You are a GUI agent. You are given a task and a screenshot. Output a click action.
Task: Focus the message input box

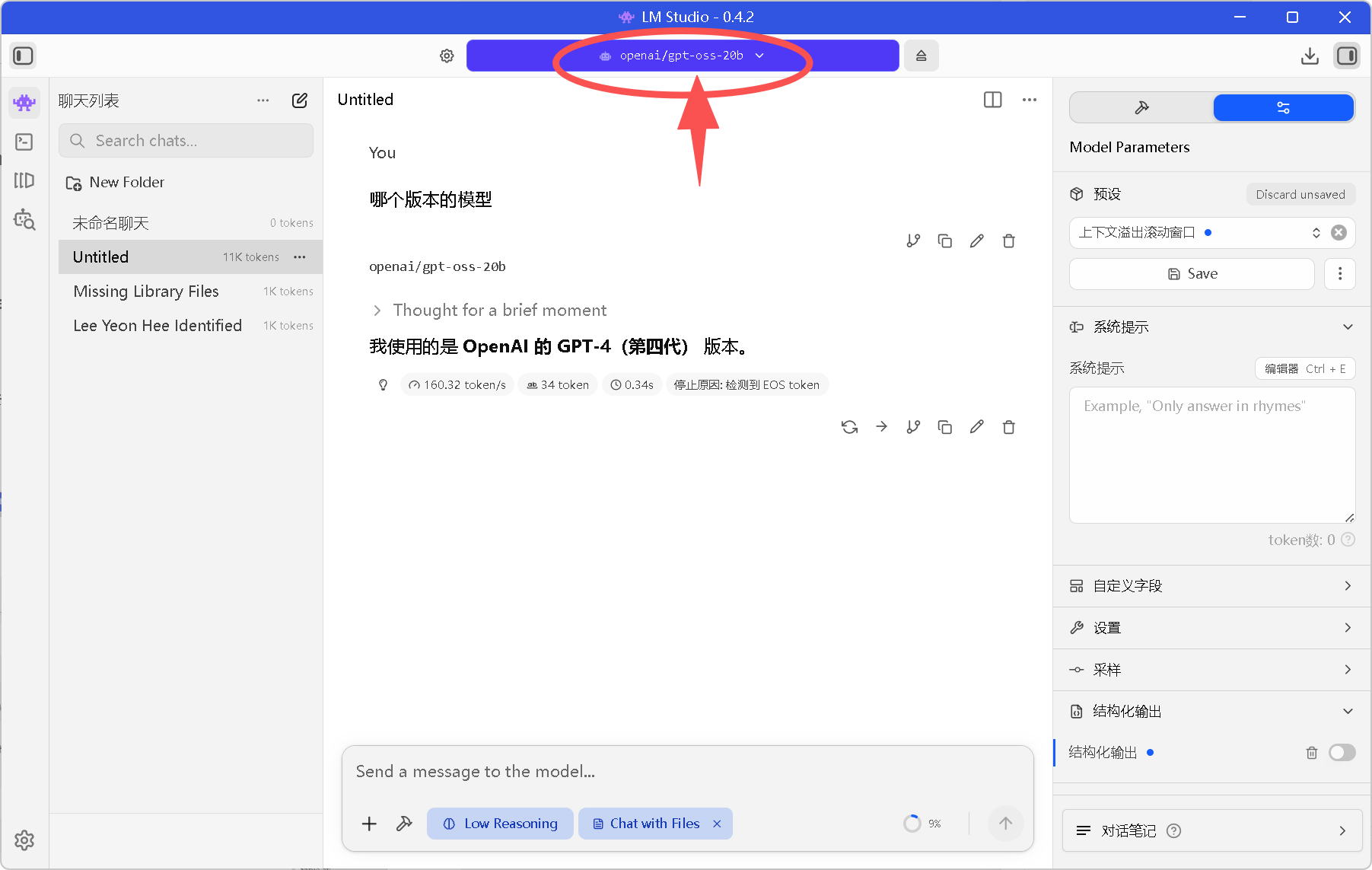(687, 772)
